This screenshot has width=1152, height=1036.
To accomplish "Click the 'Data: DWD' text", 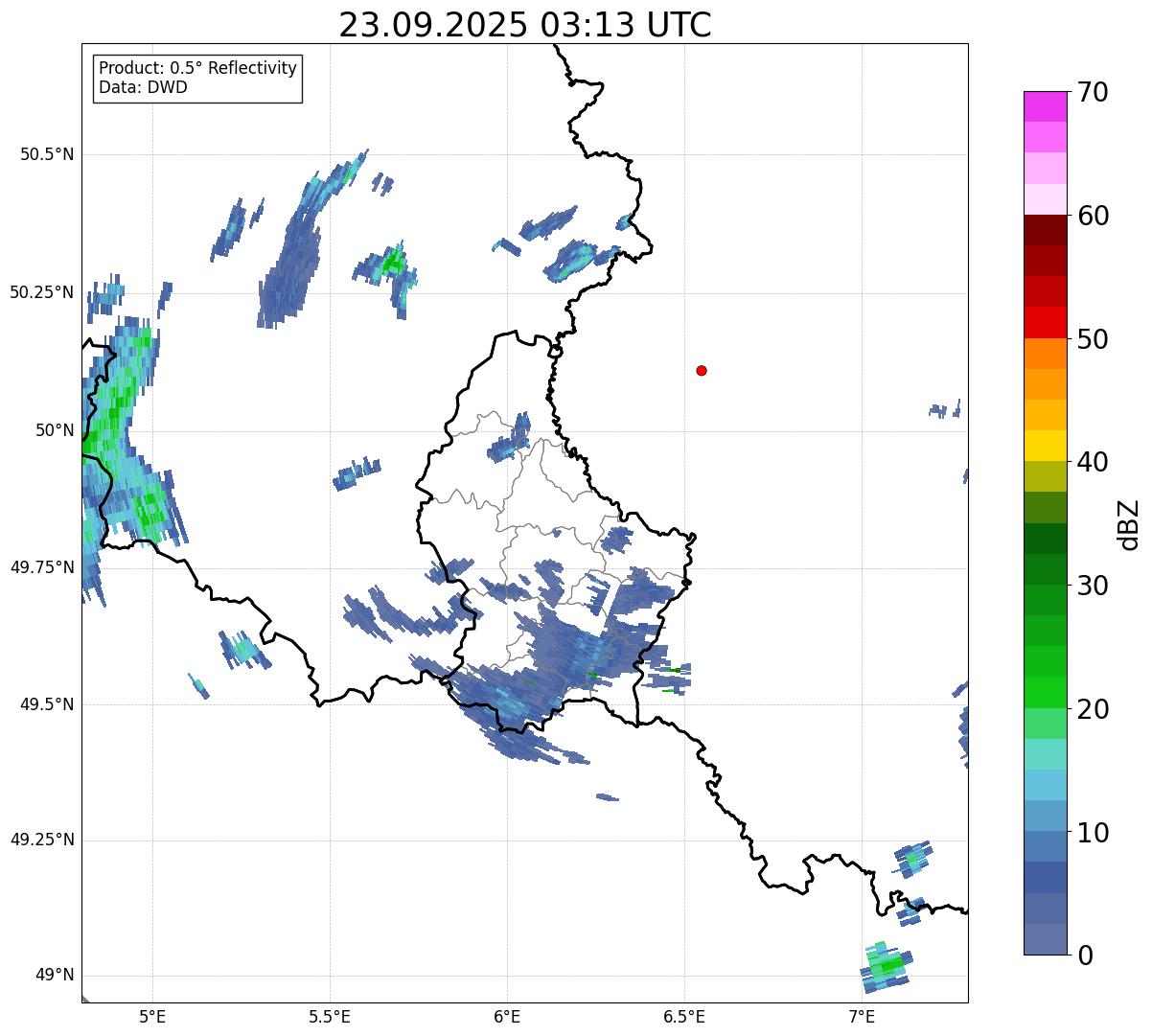I will (x=143, y=88).
